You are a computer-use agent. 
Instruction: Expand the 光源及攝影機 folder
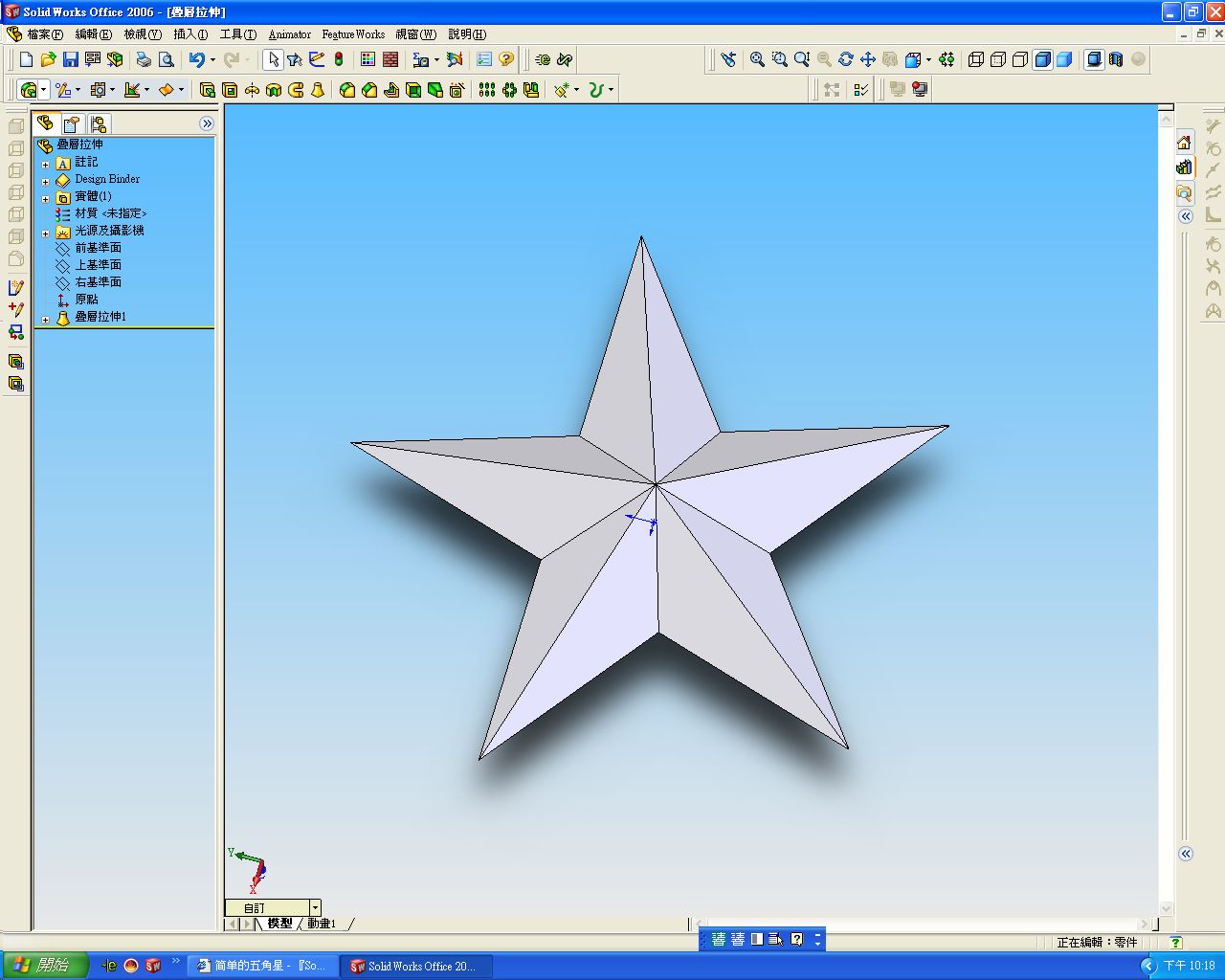pos(45,233)
